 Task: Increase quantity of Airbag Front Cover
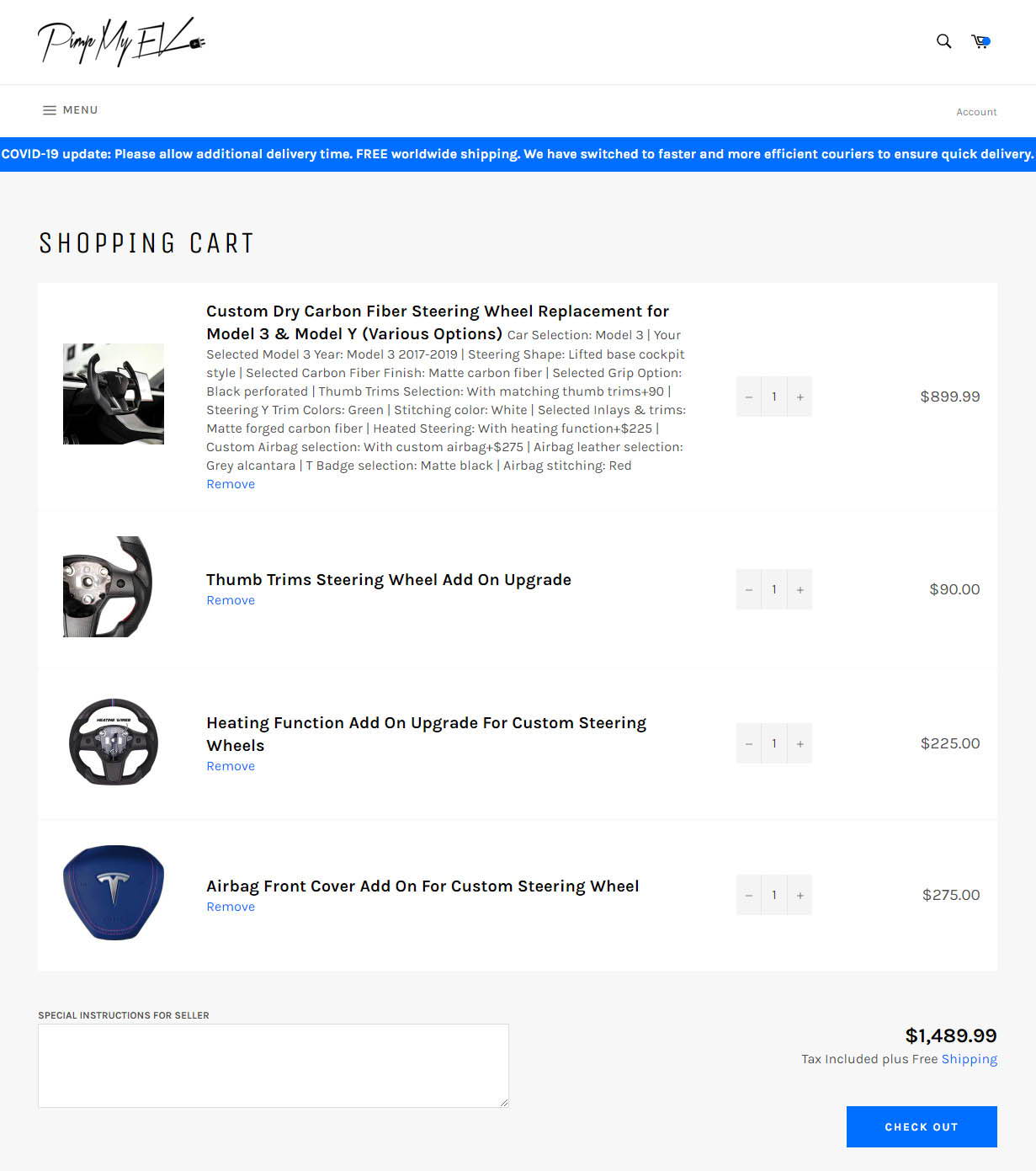click(x=800, y=895)
